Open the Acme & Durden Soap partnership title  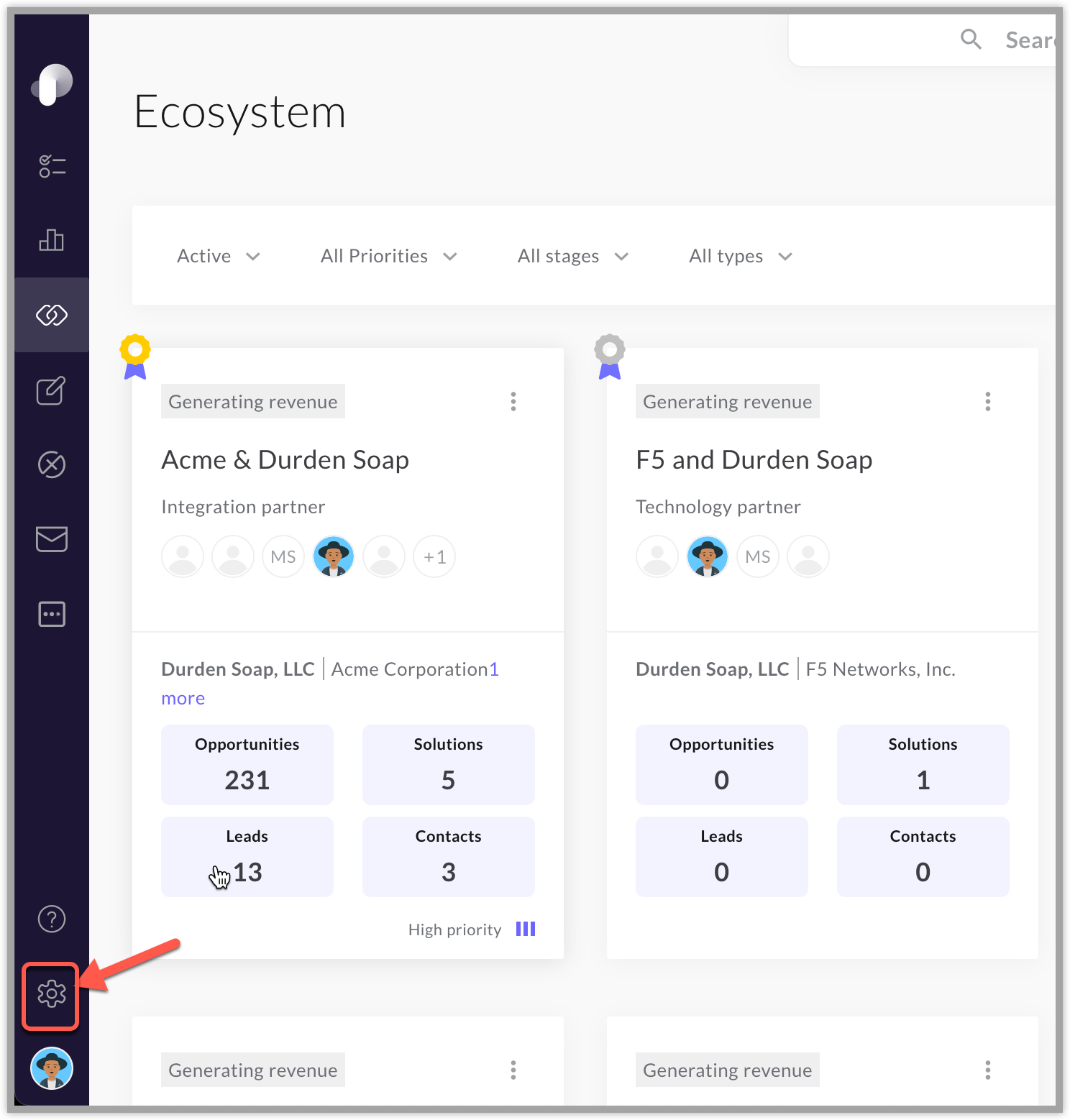click(285, 460)
